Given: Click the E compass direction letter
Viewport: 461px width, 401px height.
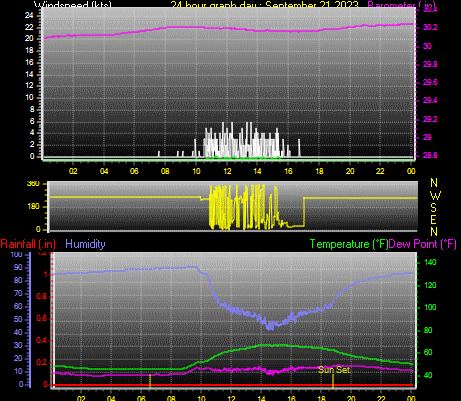Looking at the screenshot, I should 433,220.
